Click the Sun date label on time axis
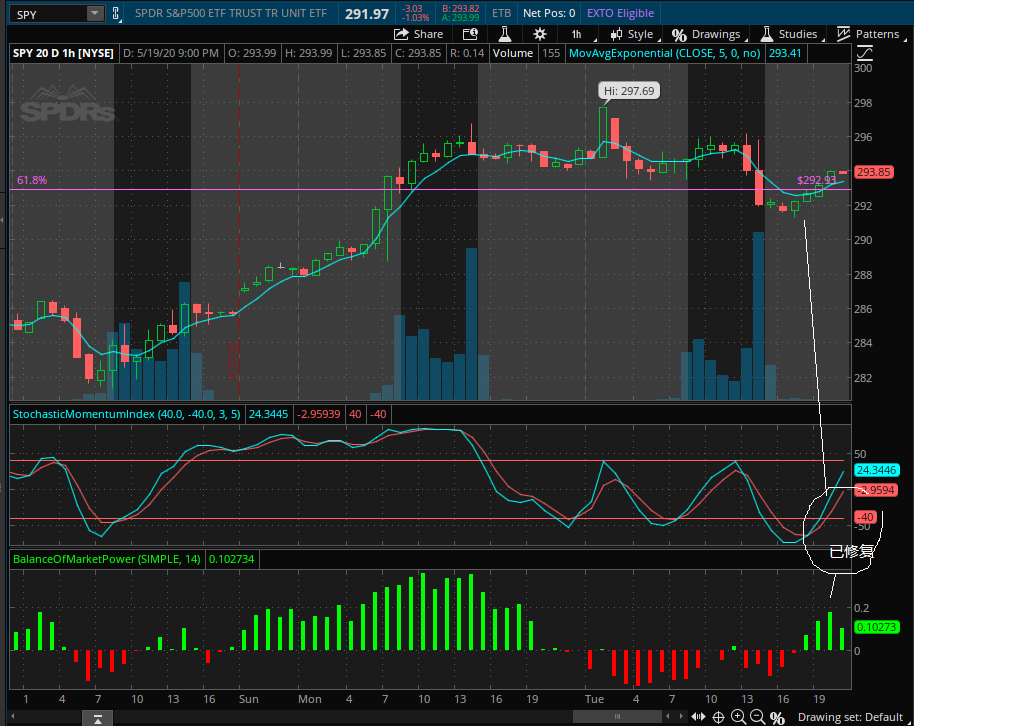1035x726 pixels. pyautogui.click(x=249, y=699)
